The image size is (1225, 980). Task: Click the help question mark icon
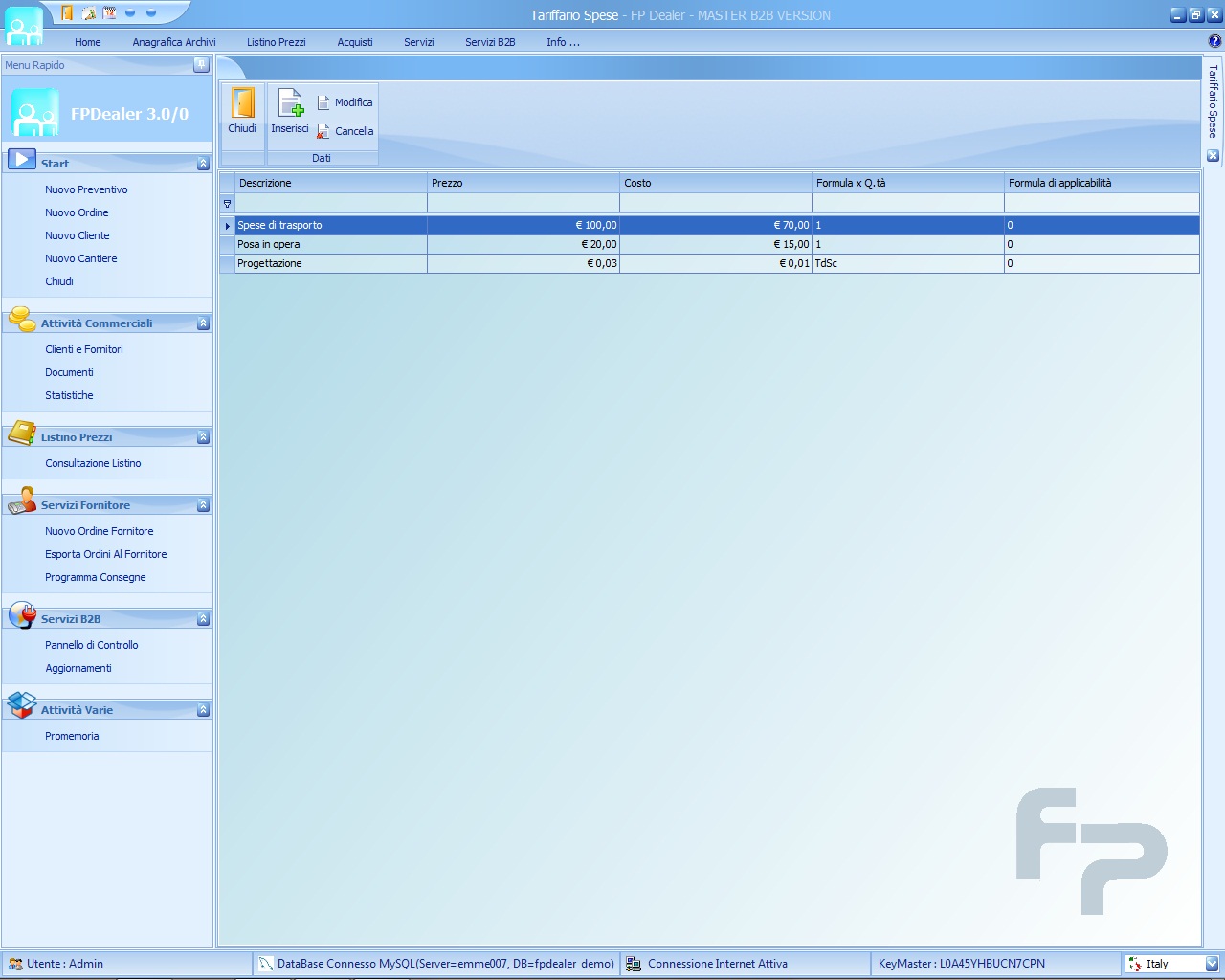point(1215,41)
